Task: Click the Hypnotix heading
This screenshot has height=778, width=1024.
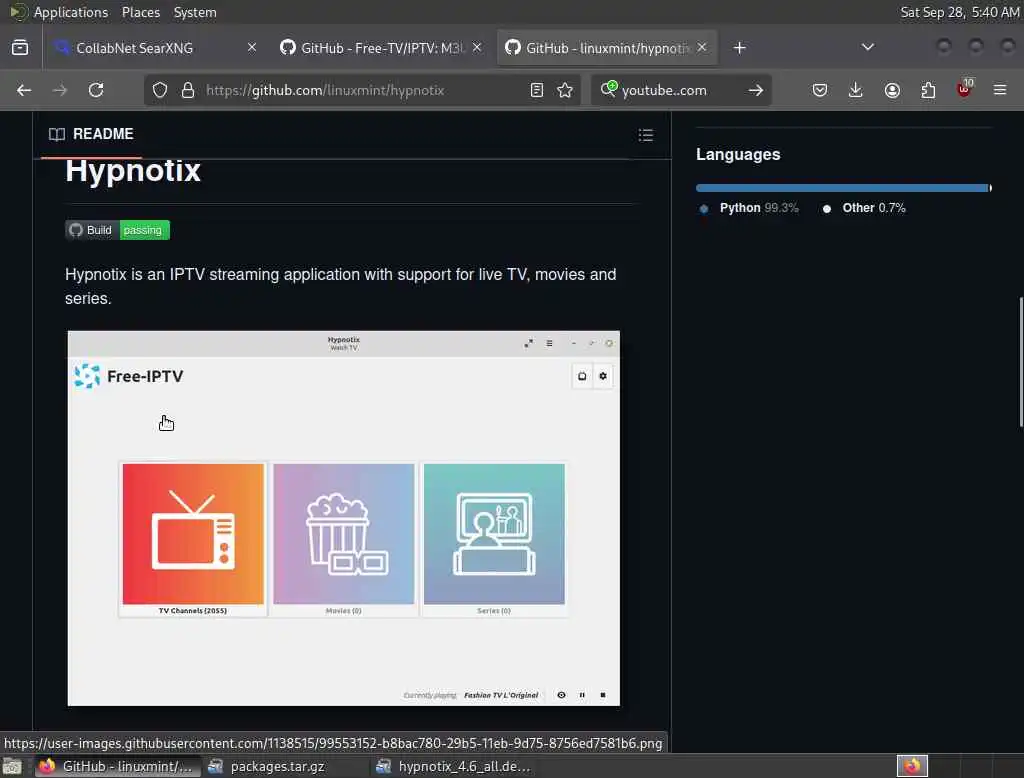Action: 133,171
